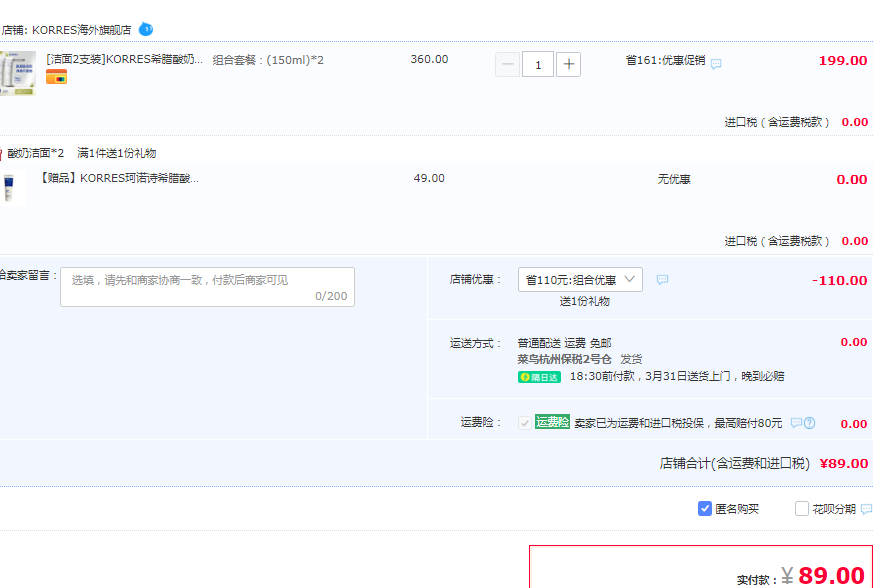This screenshot has height=588, width=881.
Task: Open the Wangwang chat icon beside KORRES海外旗舰店
Action: [146, 29]
